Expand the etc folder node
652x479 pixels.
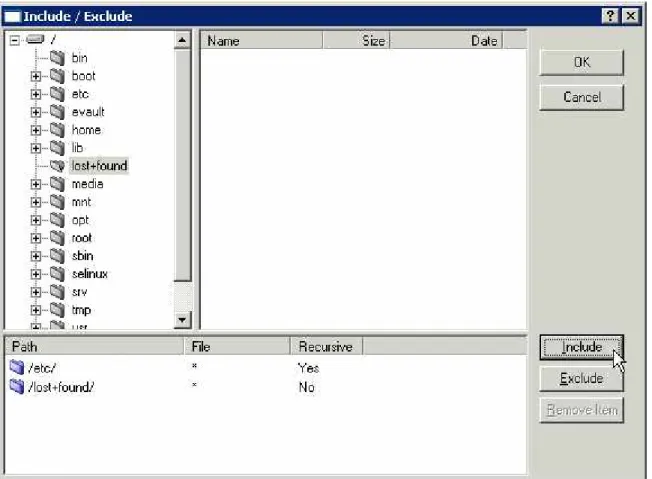36,94
